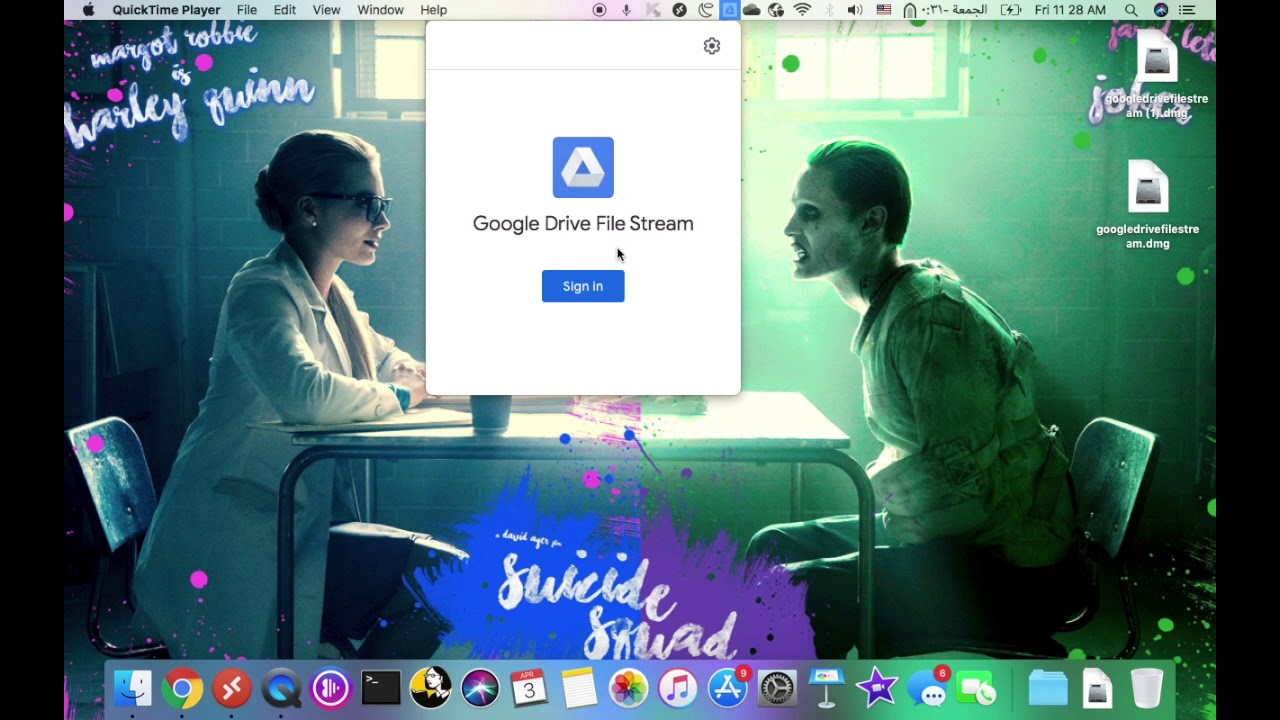
Task: Click the Google Drive logo
Action: click(583, 167)
